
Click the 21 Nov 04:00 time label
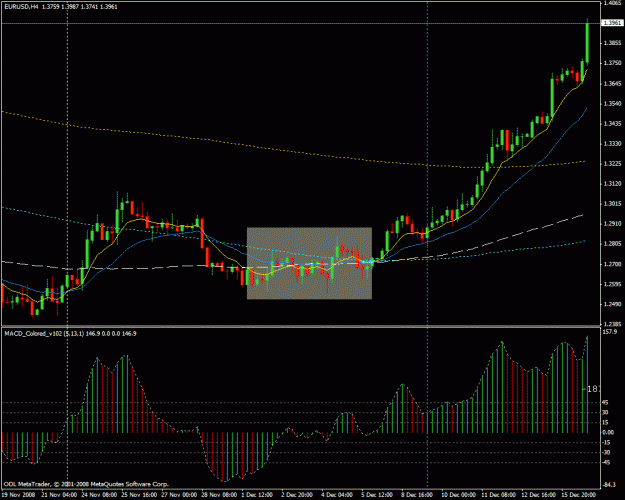58,495
